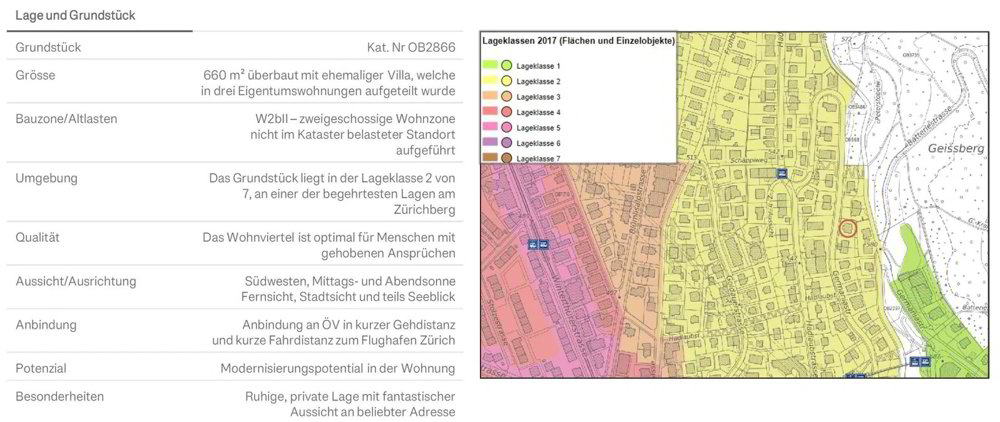Click the 'Lageklasse 3' legend label

point(538,97)
